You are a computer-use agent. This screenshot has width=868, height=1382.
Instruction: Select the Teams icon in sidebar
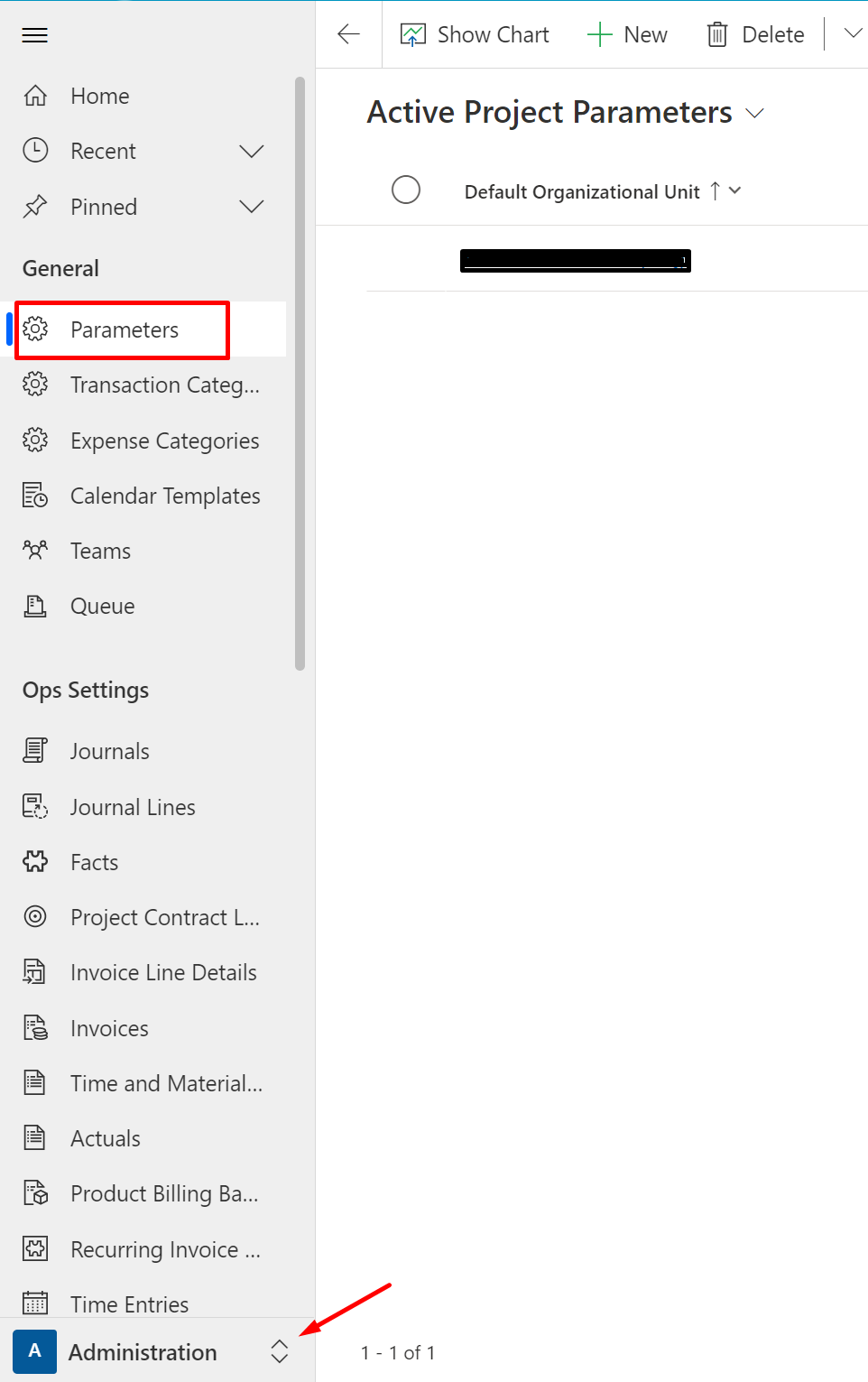35,550
